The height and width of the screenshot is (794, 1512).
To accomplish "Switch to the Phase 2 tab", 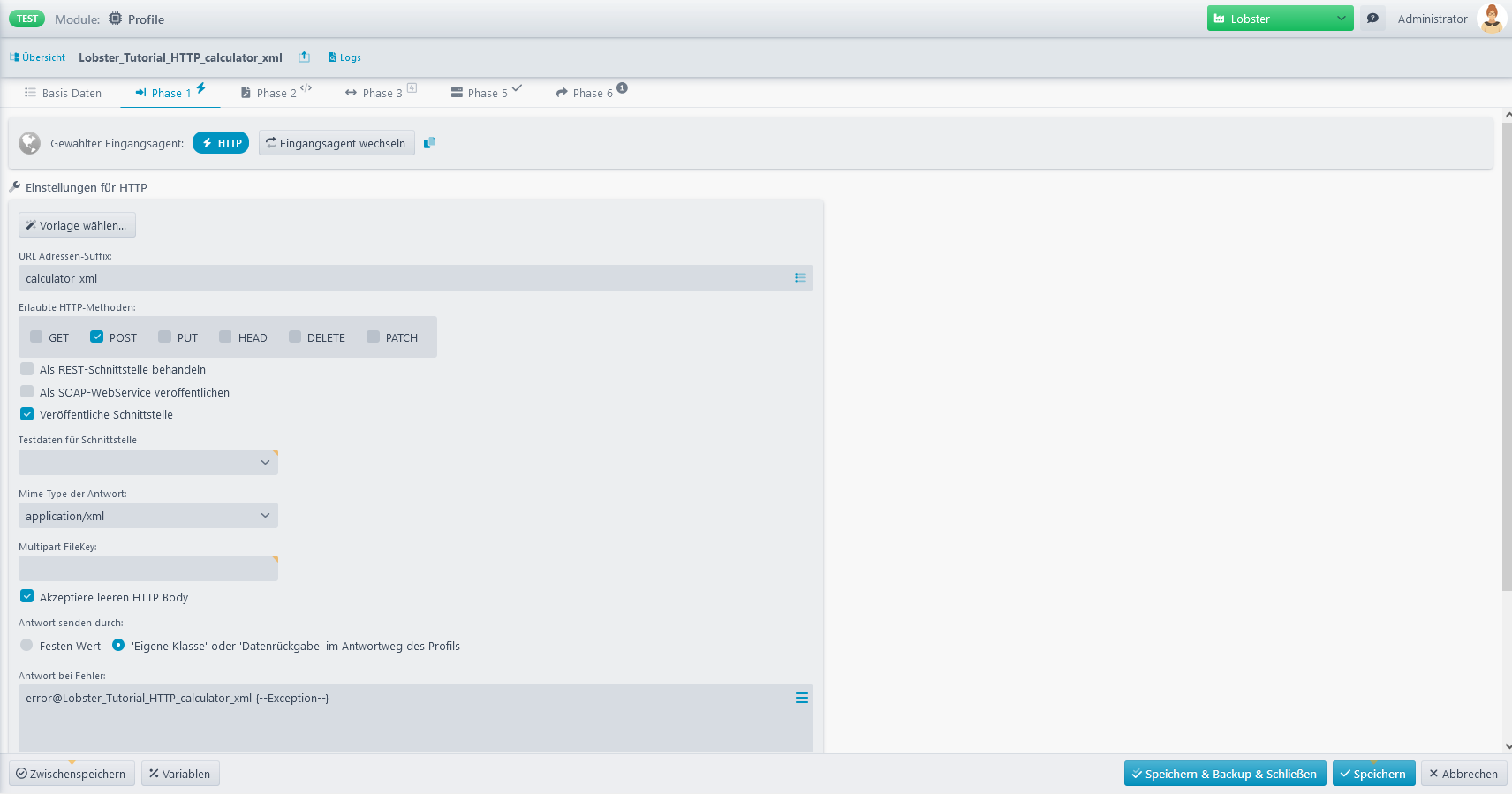I will [276, 93].
